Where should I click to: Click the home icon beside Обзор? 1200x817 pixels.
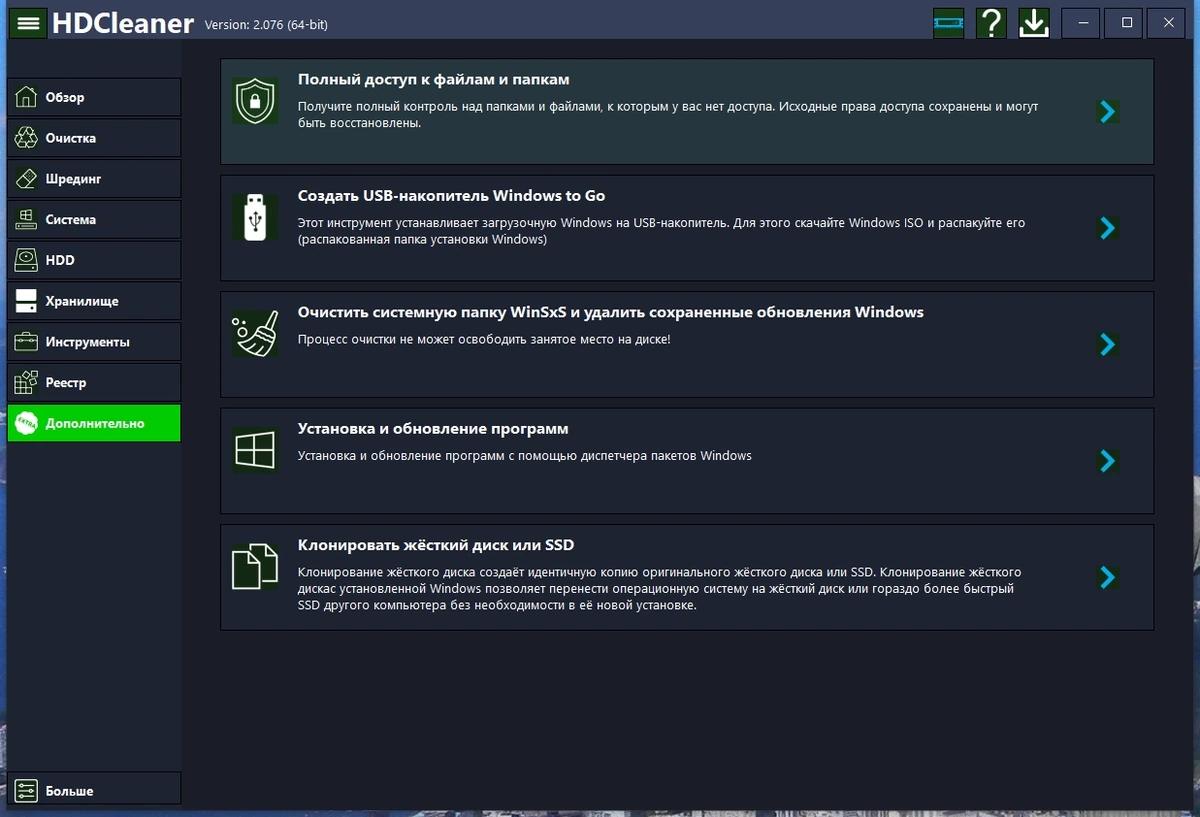tap(27, 97)
